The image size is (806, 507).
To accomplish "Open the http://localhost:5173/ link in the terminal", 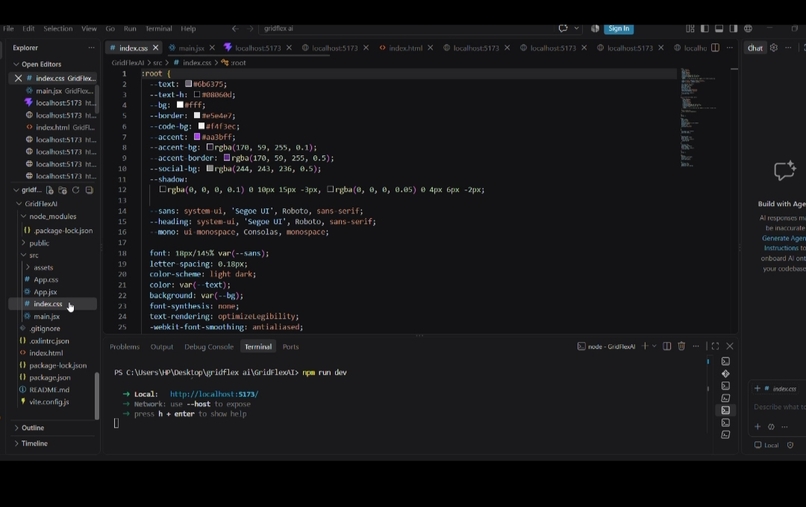I will pos(214,394).
